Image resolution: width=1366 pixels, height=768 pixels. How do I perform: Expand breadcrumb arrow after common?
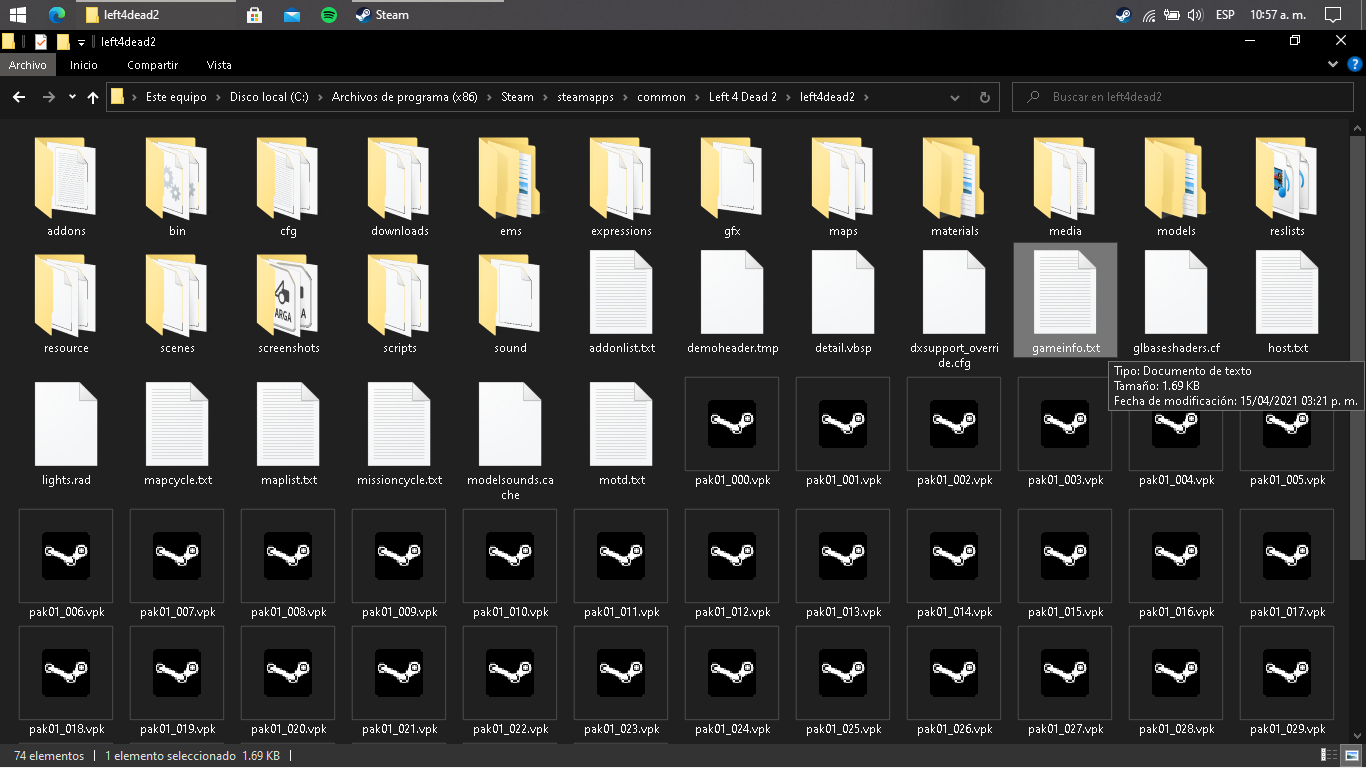tap(697, 97)
